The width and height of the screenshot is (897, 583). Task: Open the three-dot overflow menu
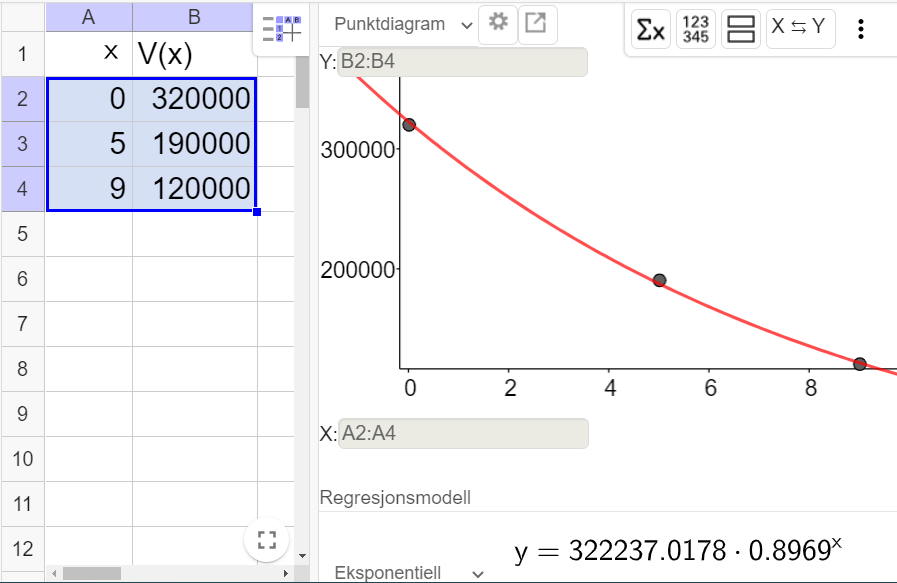pos(860,29)
